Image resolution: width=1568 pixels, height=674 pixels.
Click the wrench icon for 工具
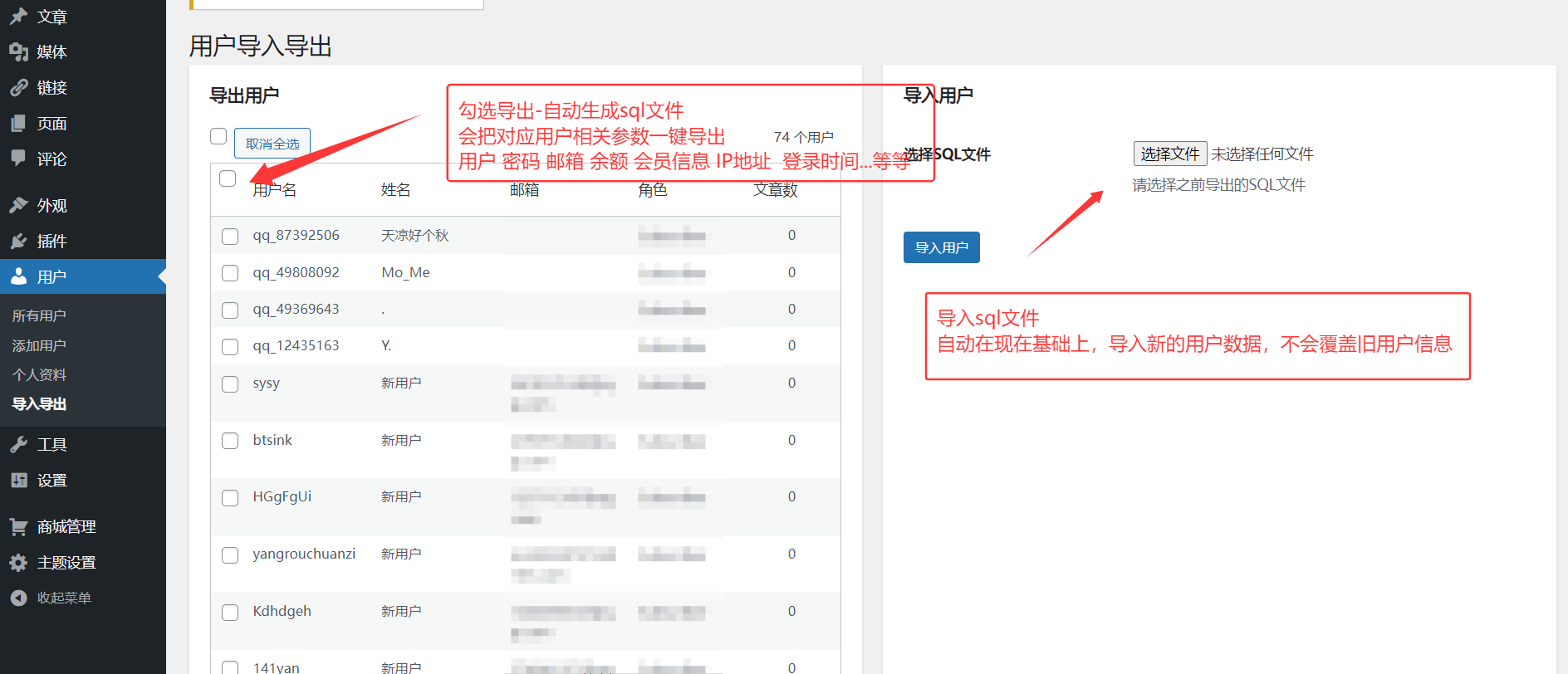click(18, 445)
